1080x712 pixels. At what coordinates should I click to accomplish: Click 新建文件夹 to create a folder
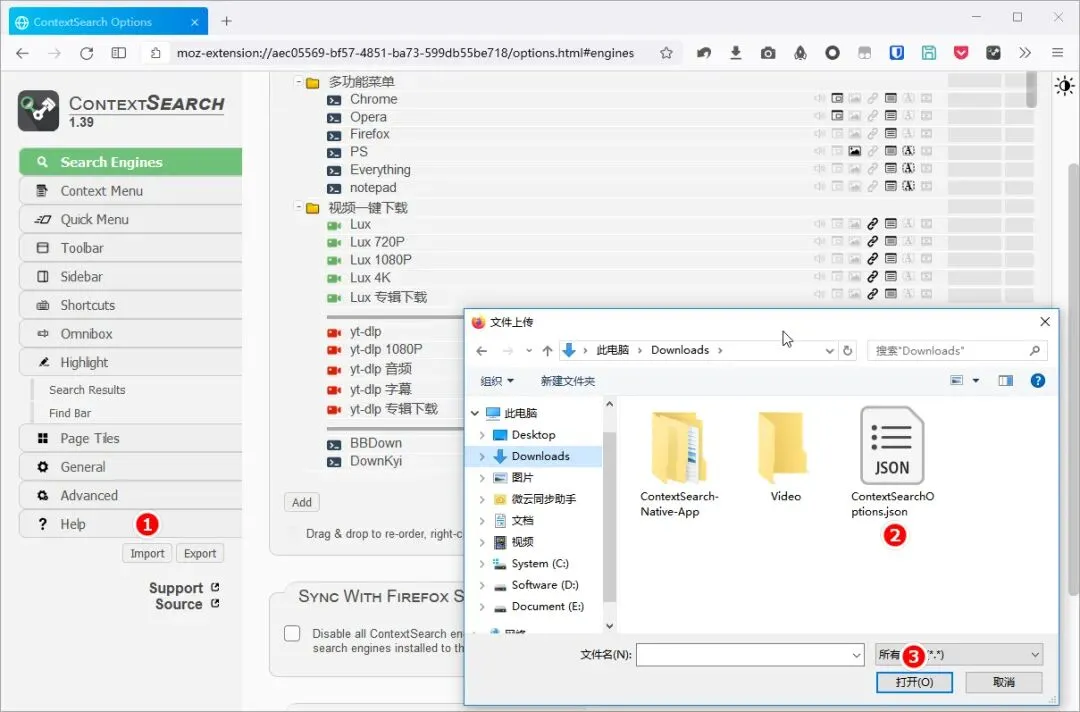coord(568,381)
